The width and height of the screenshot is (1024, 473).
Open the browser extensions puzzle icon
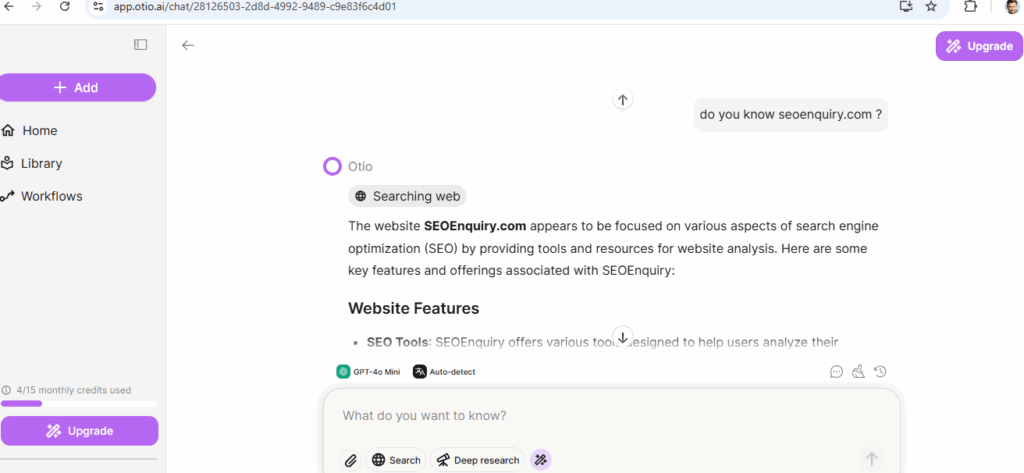pyautogui.click(x=970, y=7)
